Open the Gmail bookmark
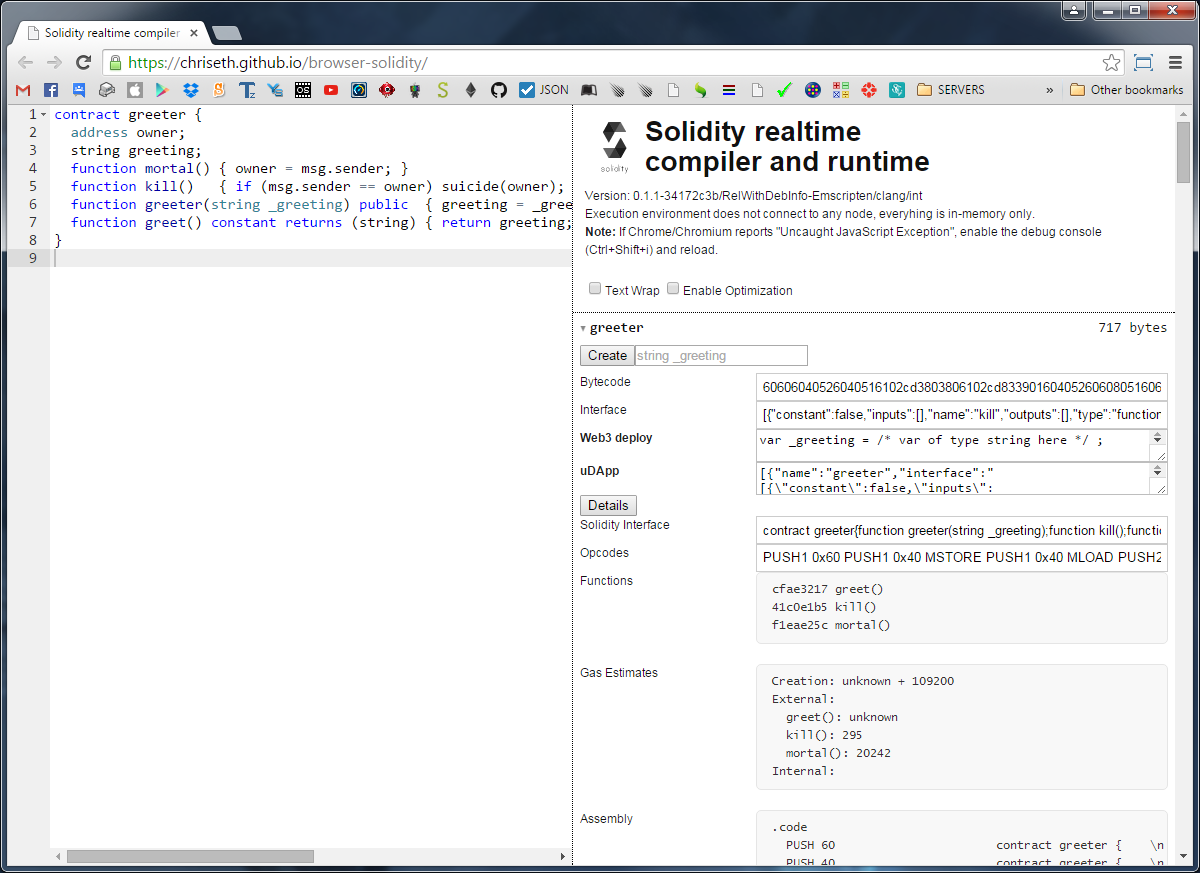 pos(23,90)
